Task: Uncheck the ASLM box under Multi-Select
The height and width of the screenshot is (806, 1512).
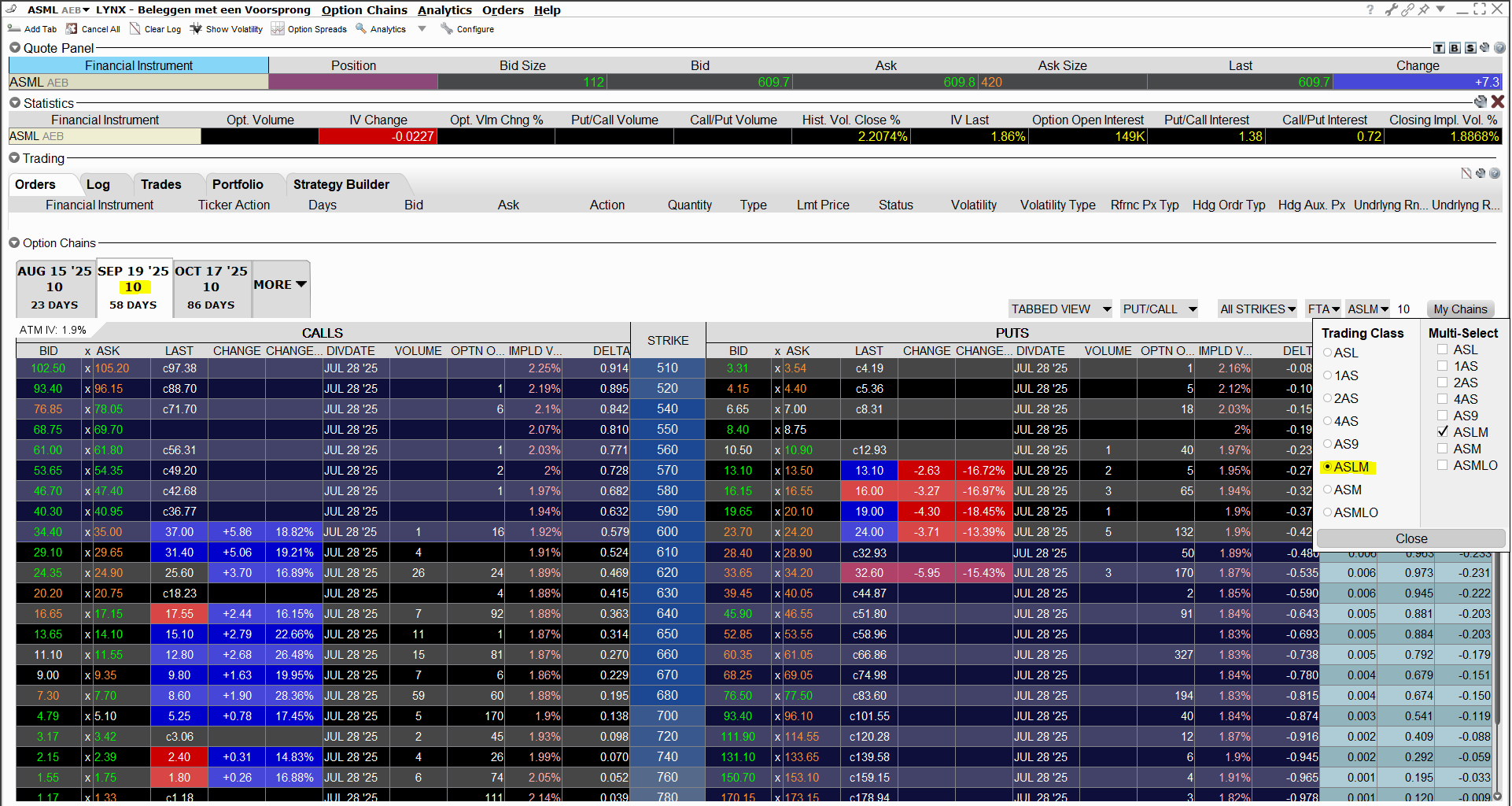Action: click(x=1442, y=431)
